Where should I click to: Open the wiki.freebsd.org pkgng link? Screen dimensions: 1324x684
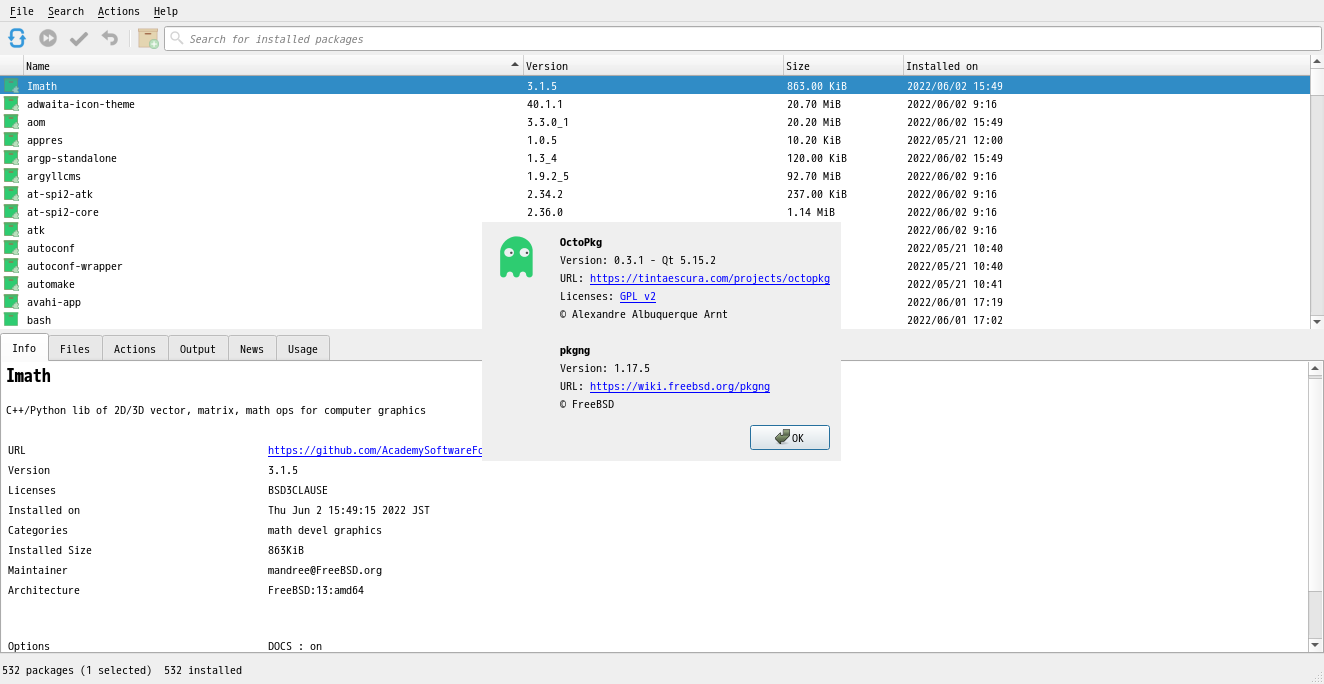tap(680, 386)
